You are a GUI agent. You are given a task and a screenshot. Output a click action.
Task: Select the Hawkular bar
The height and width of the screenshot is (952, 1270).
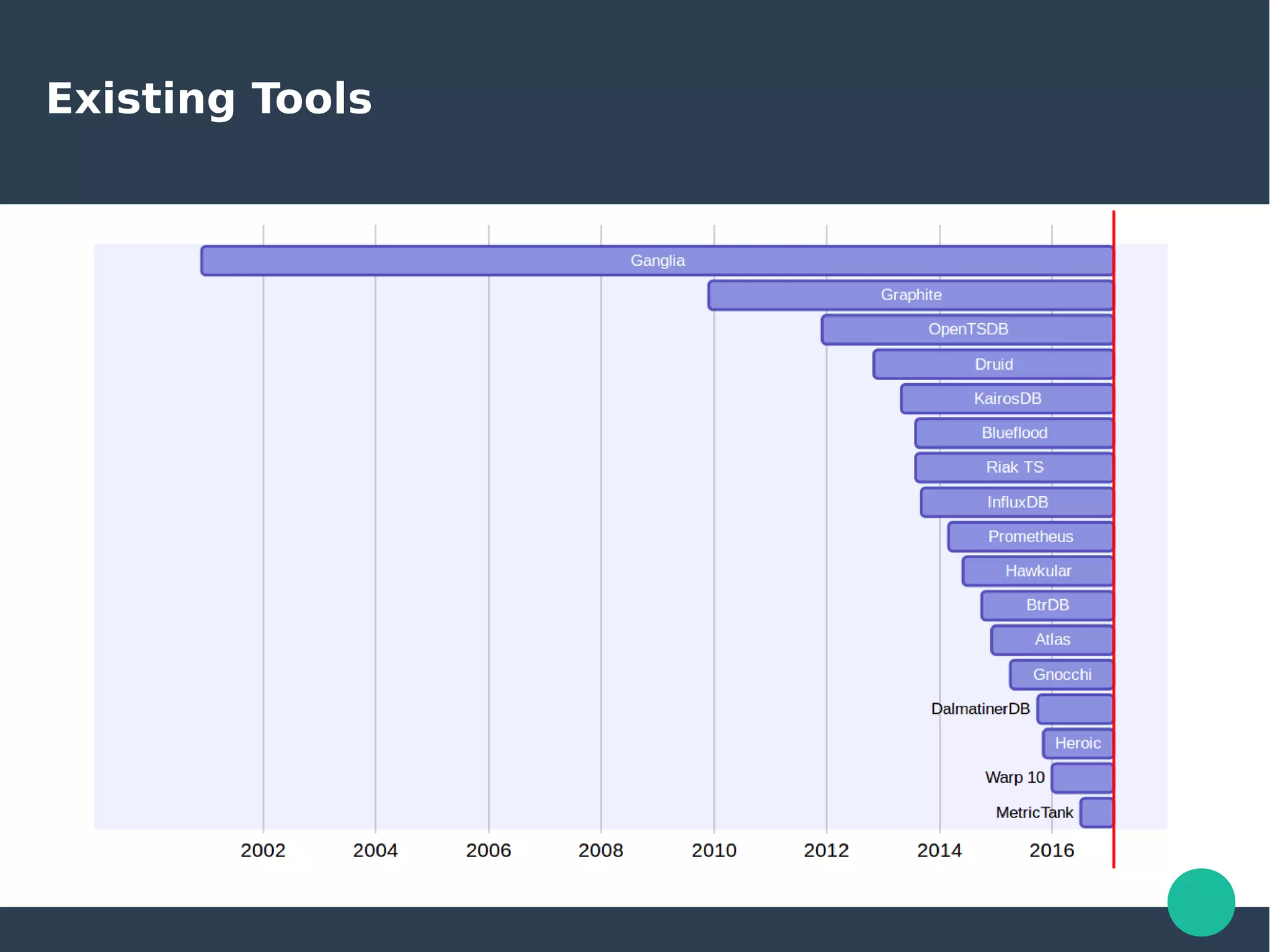(x=1038, y=571)
